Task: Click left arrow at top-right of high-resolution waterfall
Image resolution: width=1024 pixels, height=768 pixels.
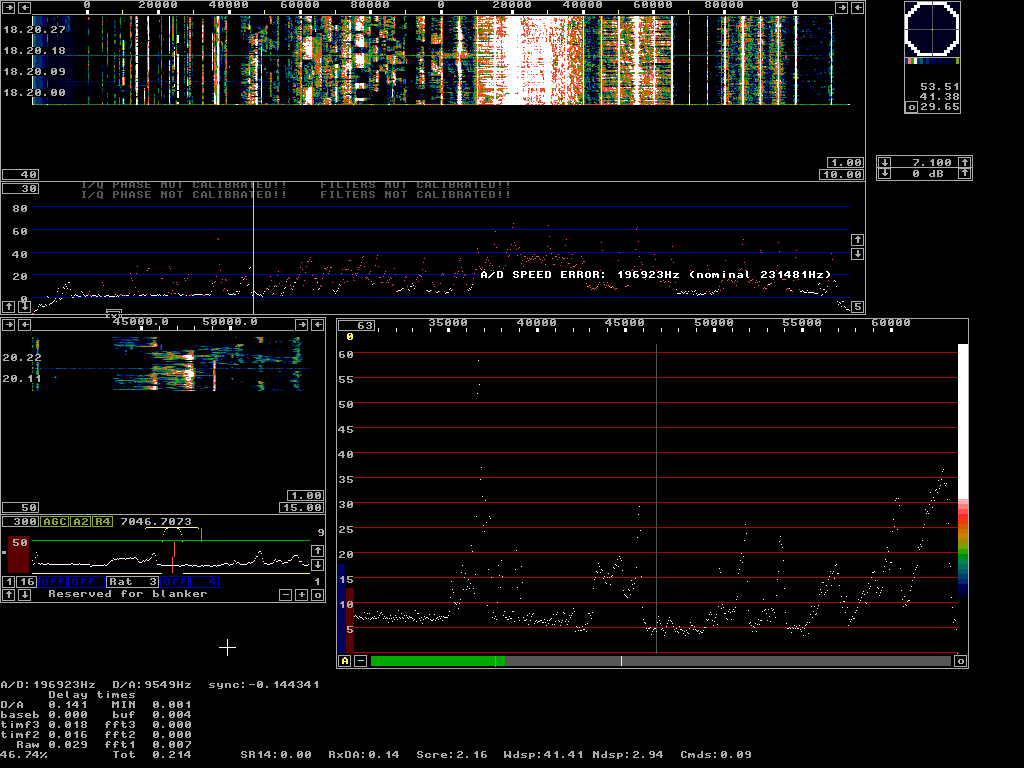Action: pos(317,325)
